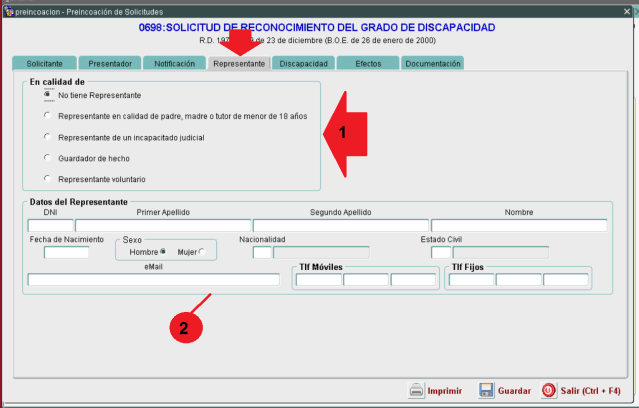Image resolution: width=639 pixels, height=408 pixels.
Task: Click the preincoacion window title icon
Action: pyautogui.click(x=9, y=11)
